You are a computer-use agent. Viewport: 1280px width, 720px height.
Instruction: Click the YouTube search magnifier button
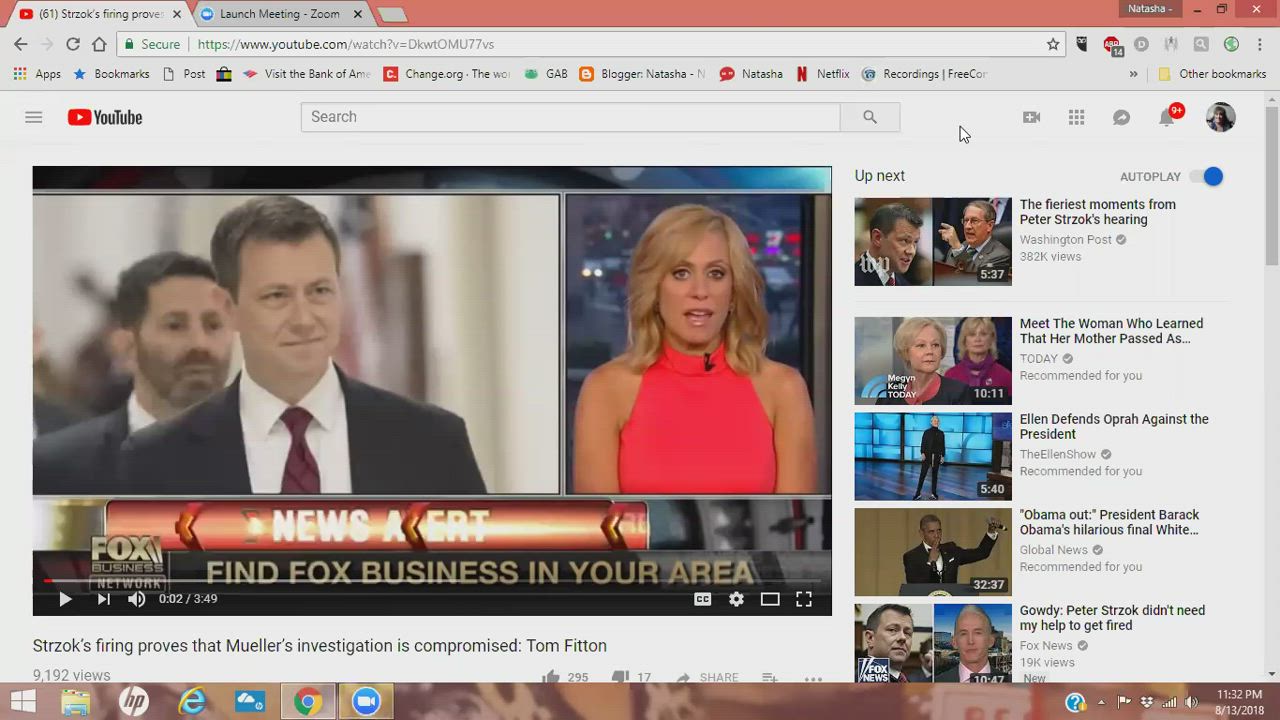(869, 117)
